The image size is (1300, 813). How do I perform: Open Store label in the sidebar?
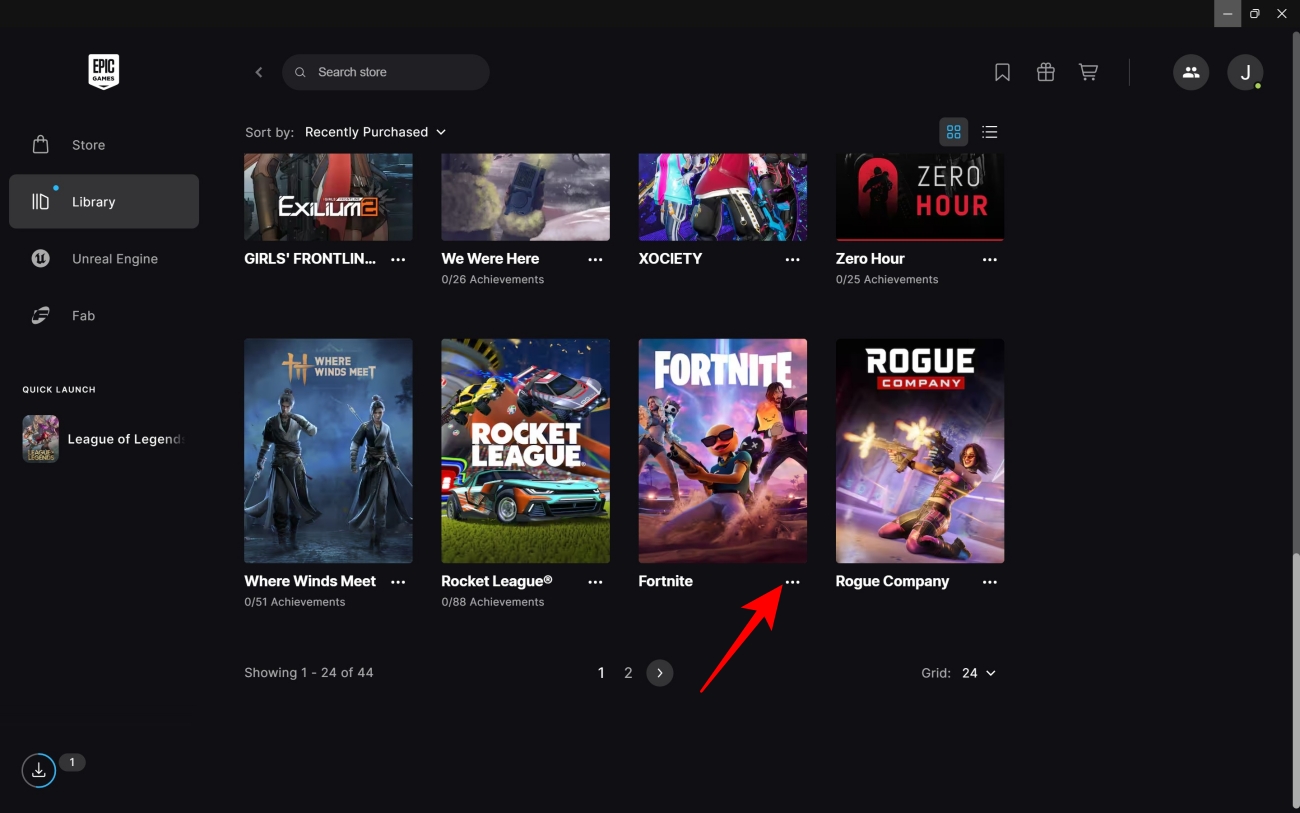[89, 145]
